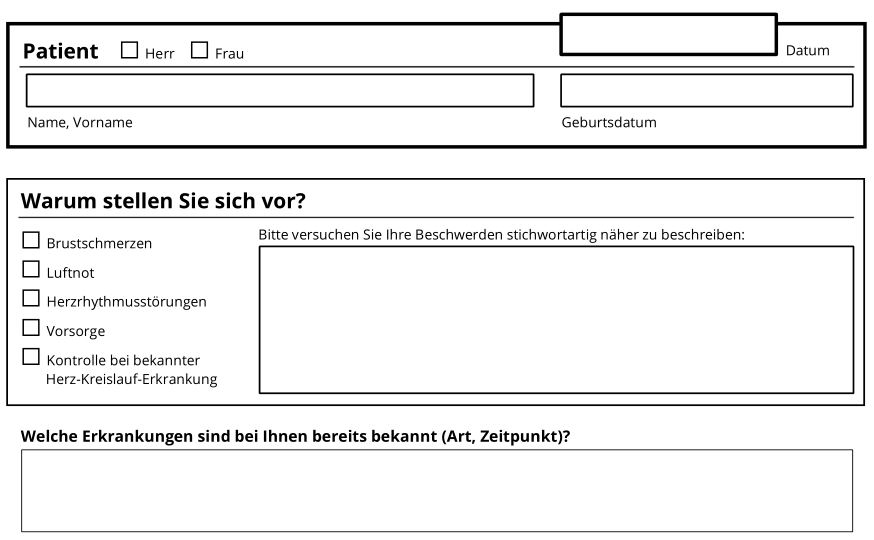
Task: Click the 'Warum stellen Sie sich vor?' heading
Action: point(163,201)
